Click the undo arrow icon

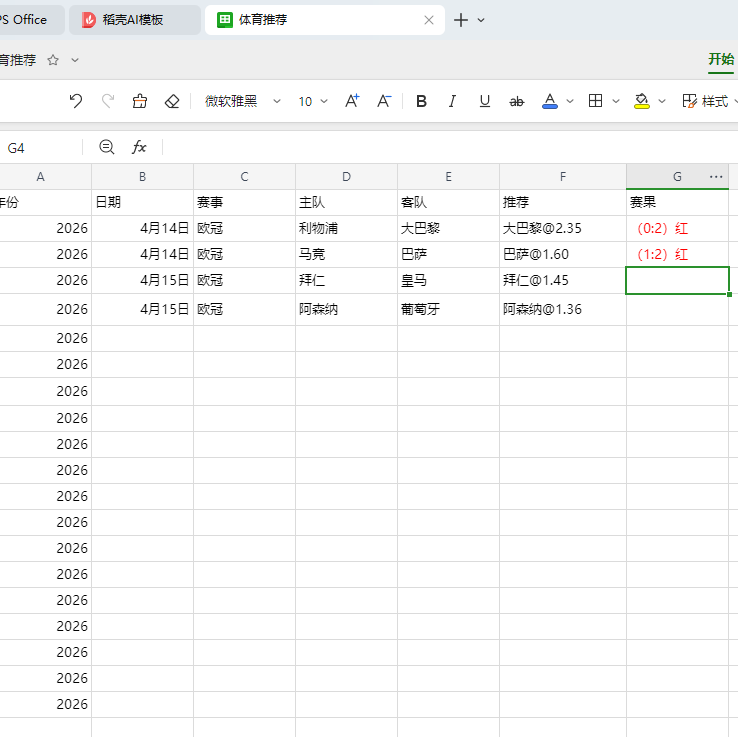coord(76,101)
